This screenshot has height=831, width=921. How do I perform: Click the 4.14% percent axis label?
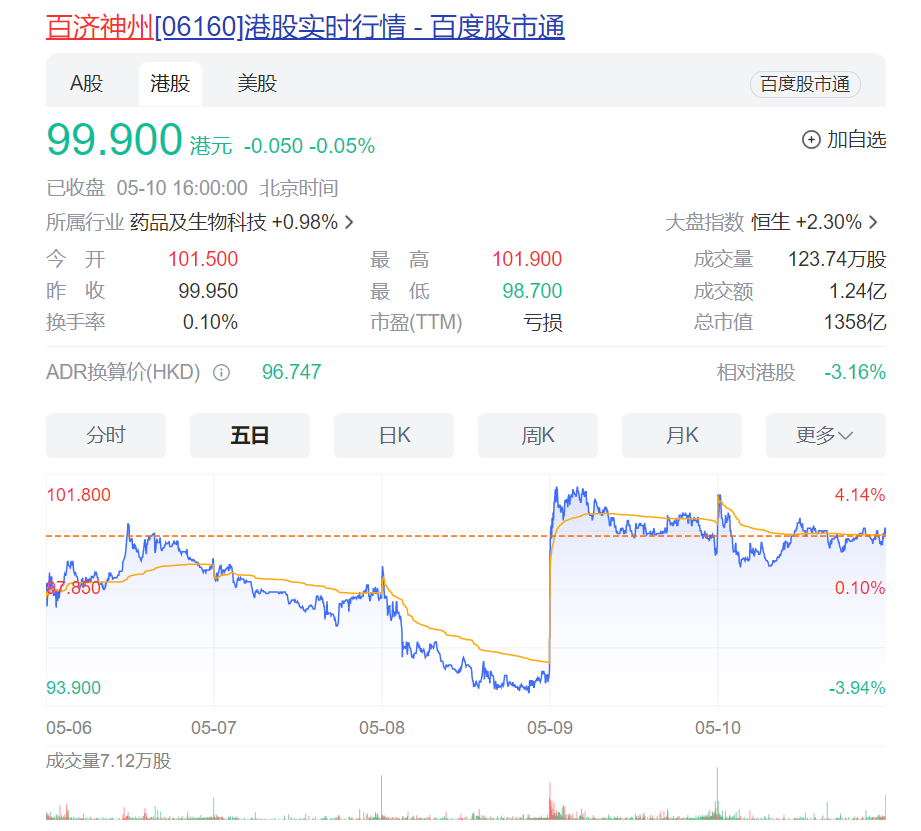click(860, 494)
